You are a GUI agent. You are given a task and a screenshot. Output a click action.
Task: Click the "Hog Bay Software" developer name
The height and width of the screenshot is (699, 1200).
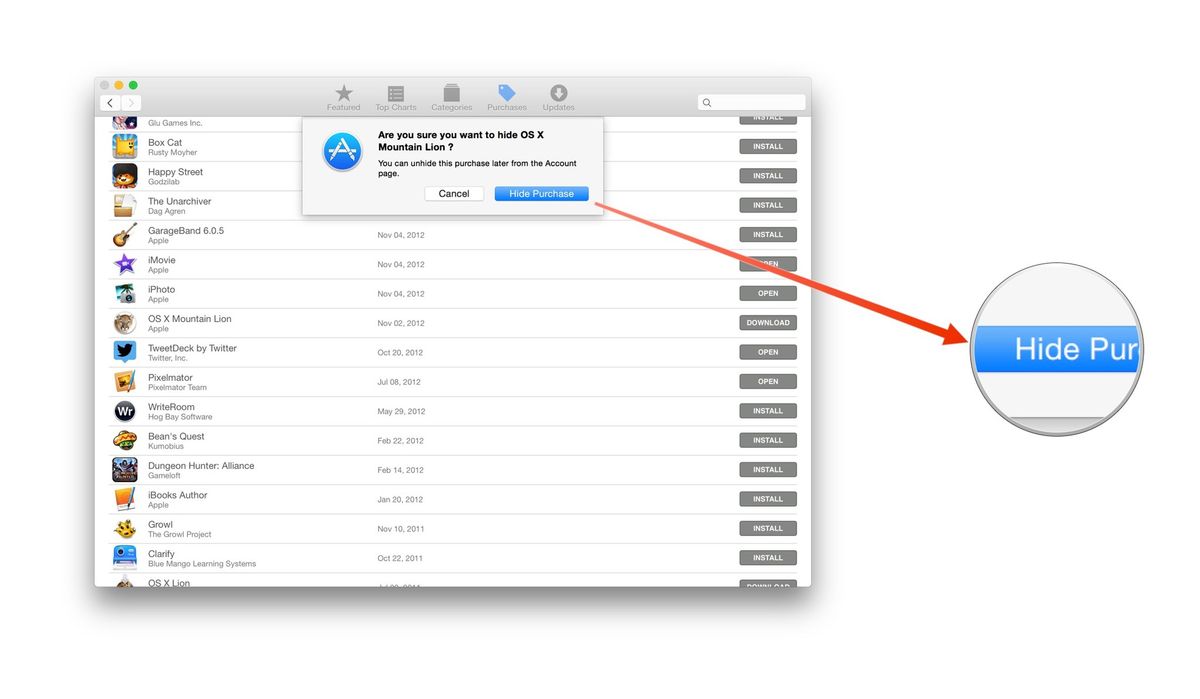coord(180,417)
